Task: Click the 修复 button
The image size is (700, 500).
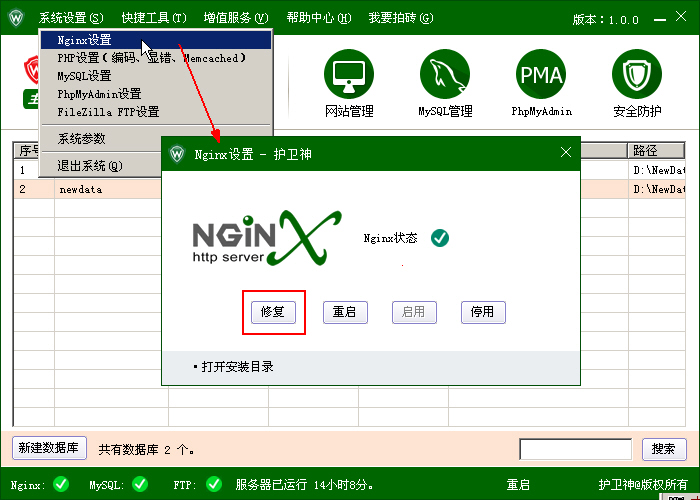Action: point(273,312)
